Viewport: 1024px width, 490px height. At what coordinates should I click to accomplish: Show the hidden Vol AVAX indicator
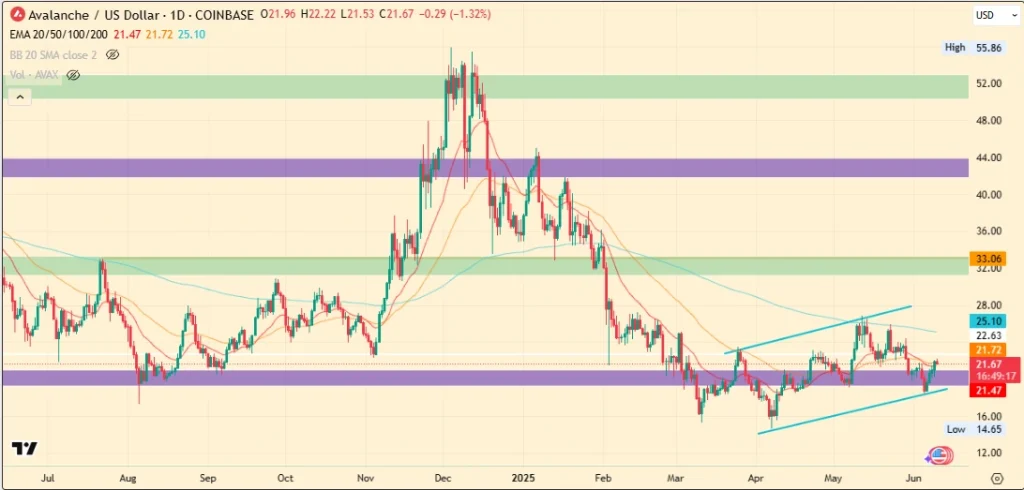73,75
